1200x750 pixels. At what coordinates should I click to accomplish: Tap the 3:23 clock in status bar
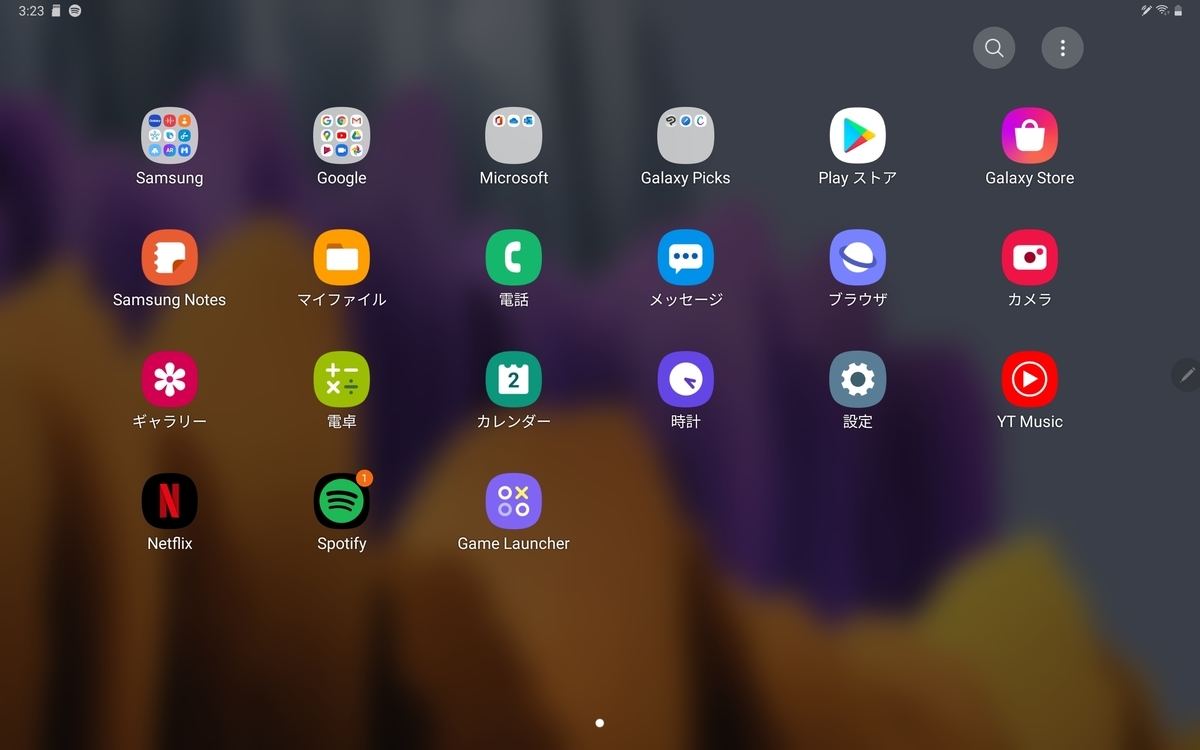pyautogui.click(x=31, y=11)
